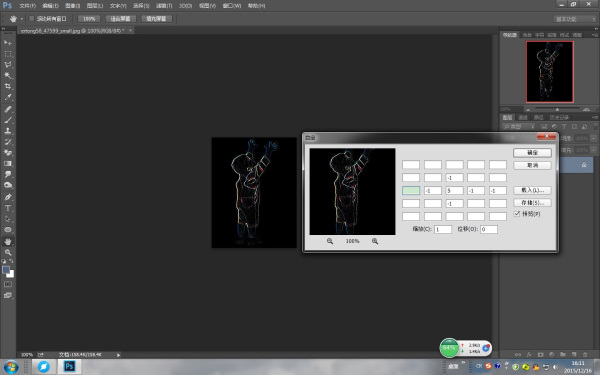The width and height of the screenshot is (600, 375).
Task: Toggle shape layer filter in Layers panel
Action: (x=574, y=127)
